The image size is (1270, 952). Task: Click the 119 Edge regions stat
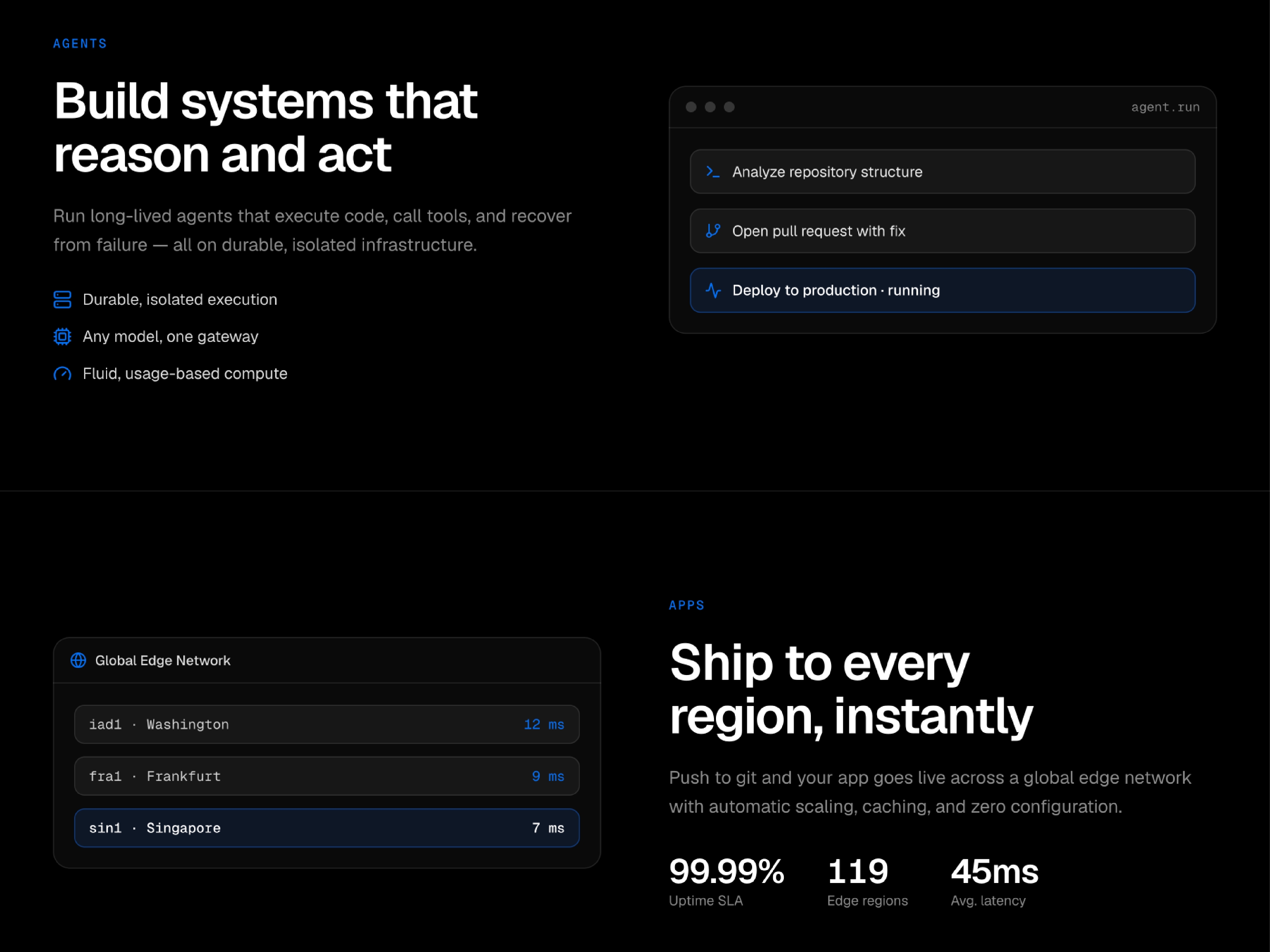click(867, 881)
